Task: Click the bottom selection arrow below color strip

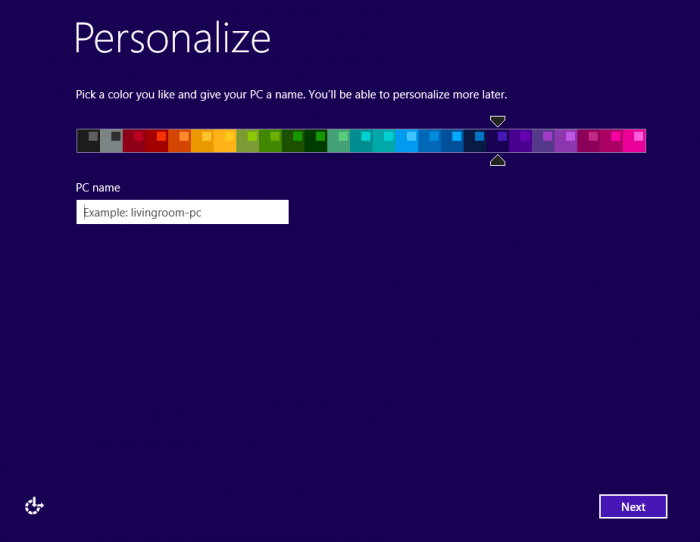Action: tap(497, 160)
